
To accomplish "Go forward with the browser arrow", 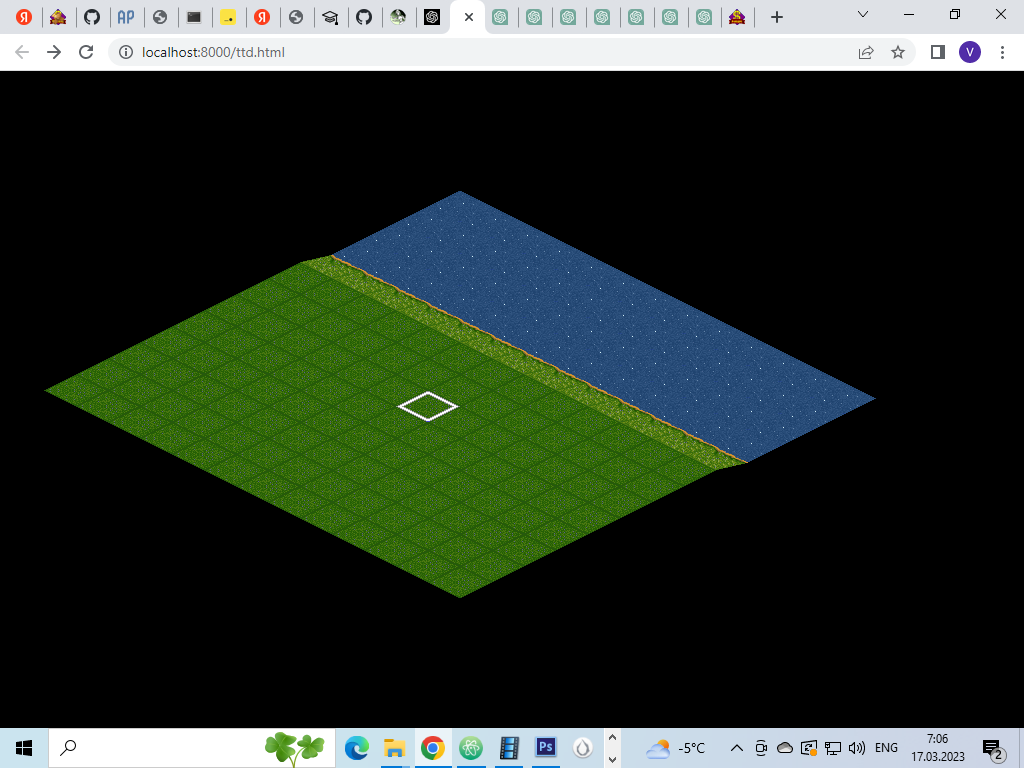I will coord(54,52).
